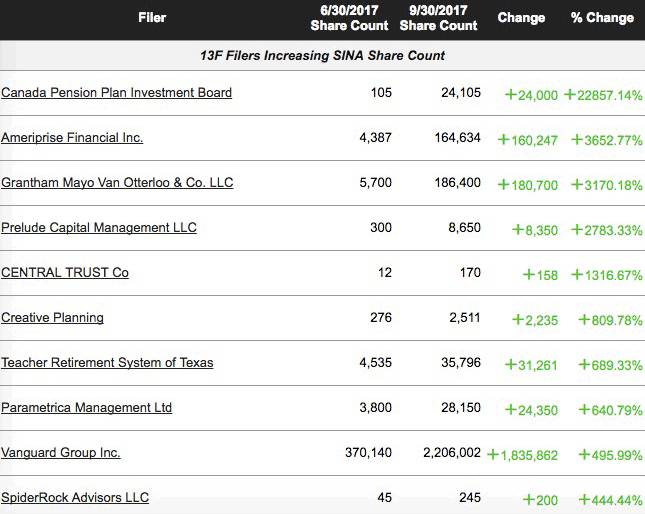This screenshot has width=645, height=514.
Task: Click the +3652.77% value
Action: point(607,140)
